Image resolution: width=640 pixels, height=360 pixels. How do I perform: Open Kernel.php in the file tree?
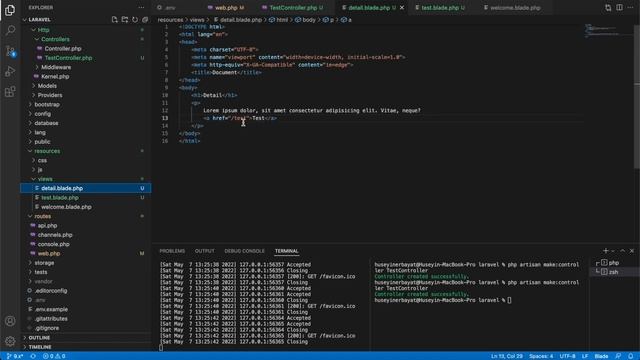[x=55, y=76]
